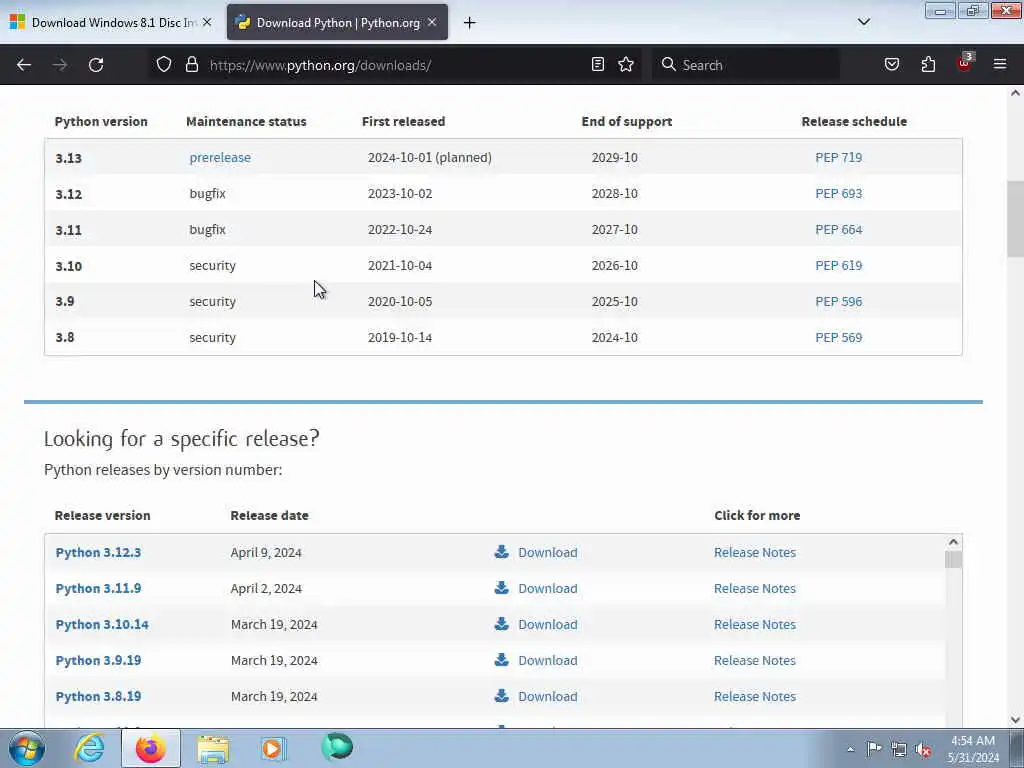The image size is (1024, 768).
Task: Launch Internet Explorer from the taskbar
Action: [89, 748]
